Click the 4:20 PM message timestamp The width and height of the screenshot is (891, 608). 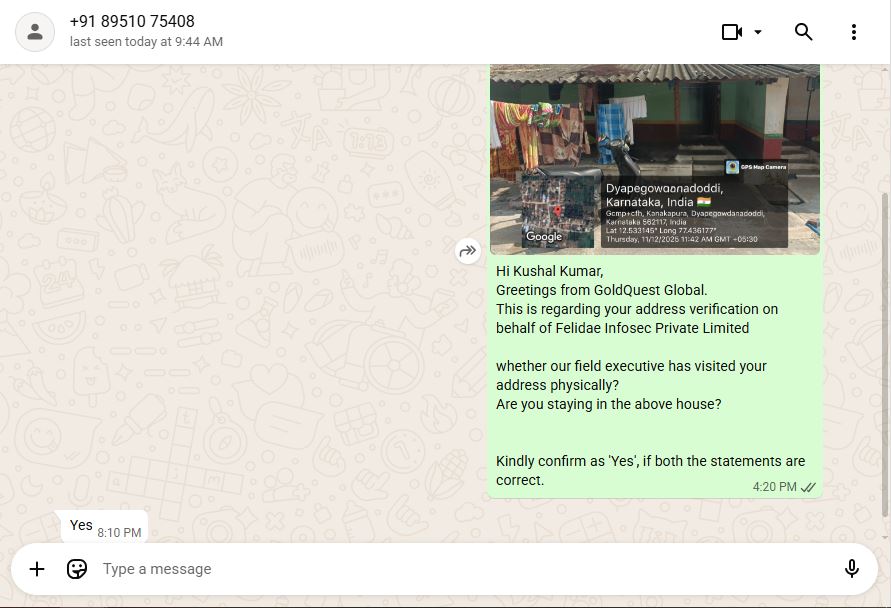775,487
